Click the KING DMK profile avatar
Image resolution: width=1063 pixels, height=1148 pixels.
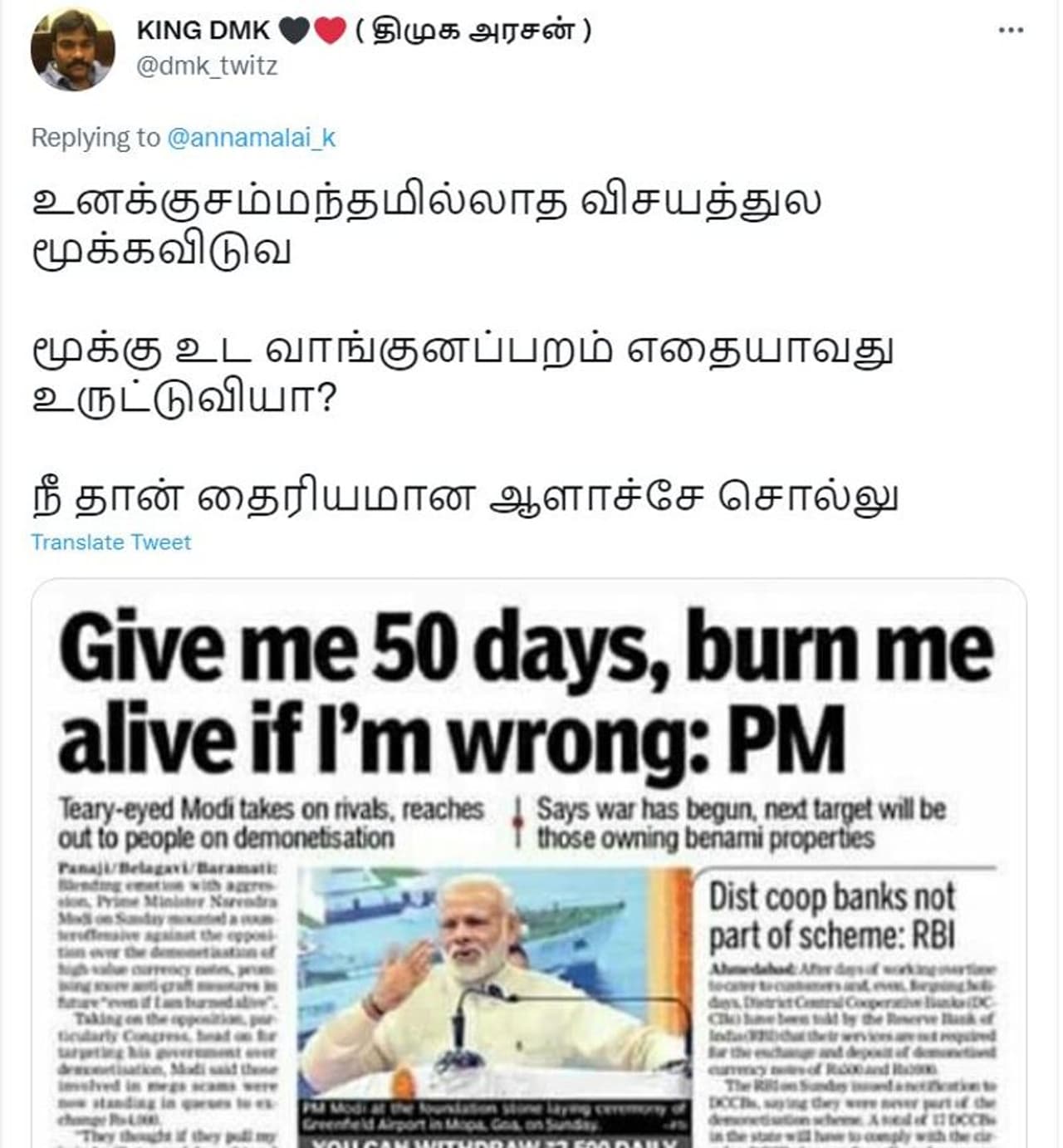[73, 49]
